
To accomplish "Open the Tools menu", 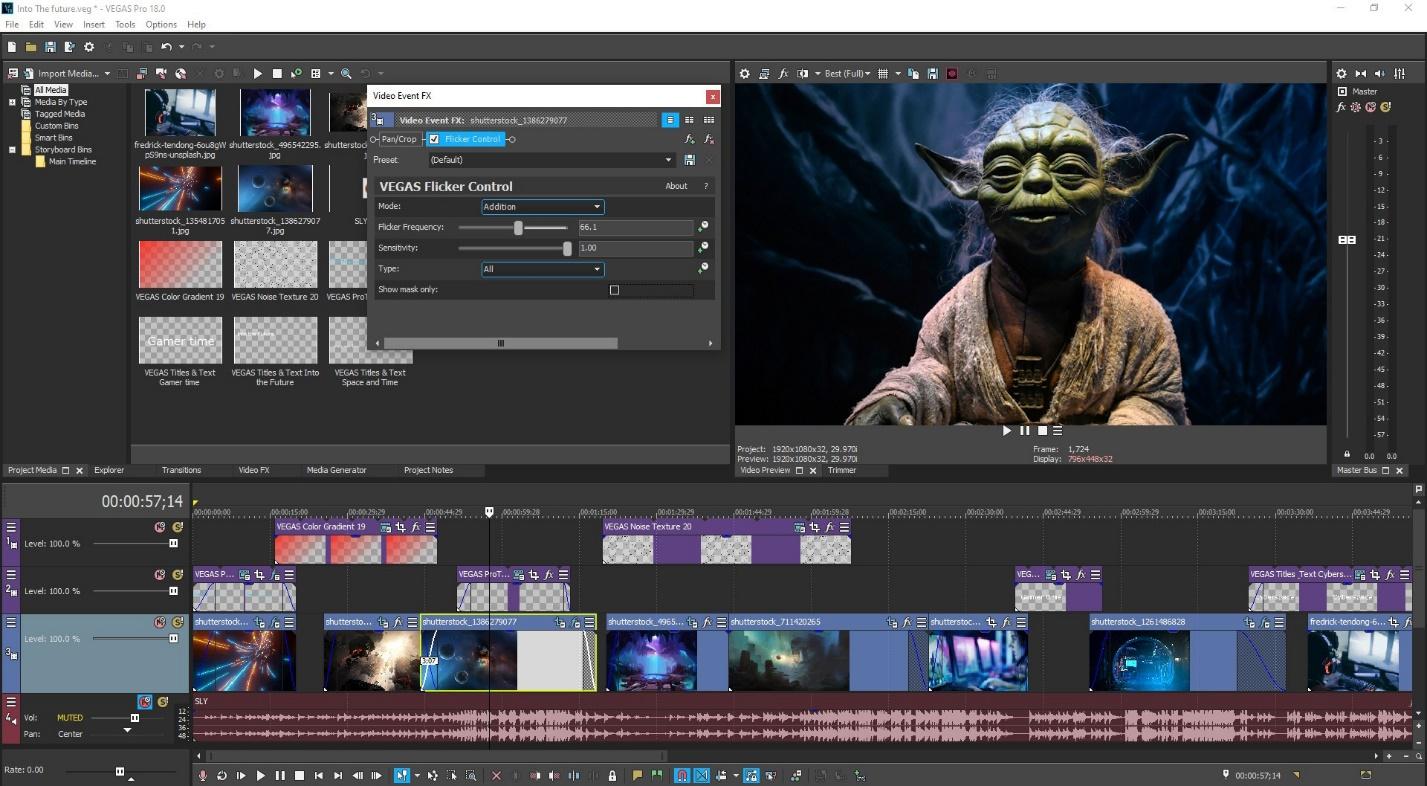I will click(x=125, y=24).
